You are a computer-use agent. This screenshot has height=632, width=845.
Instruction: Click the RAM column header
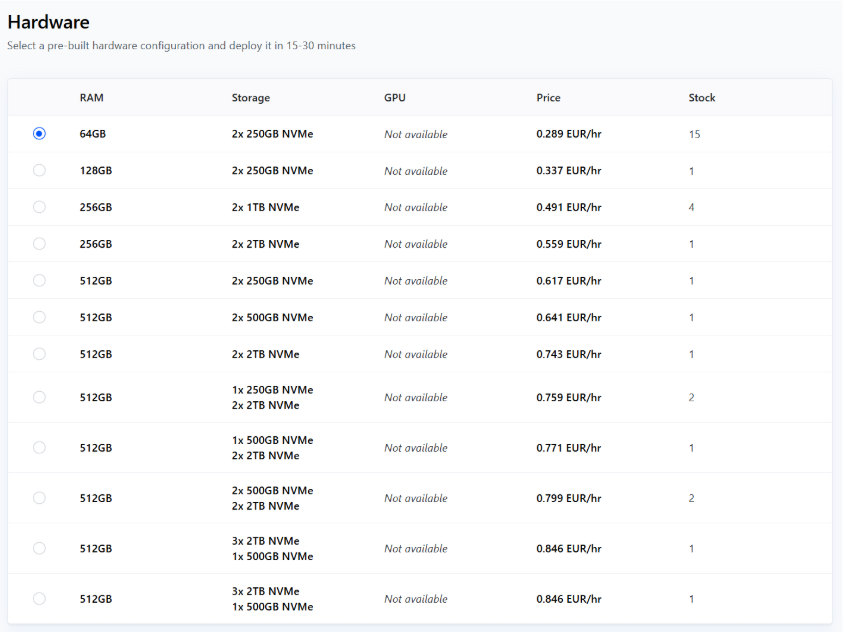91,98
